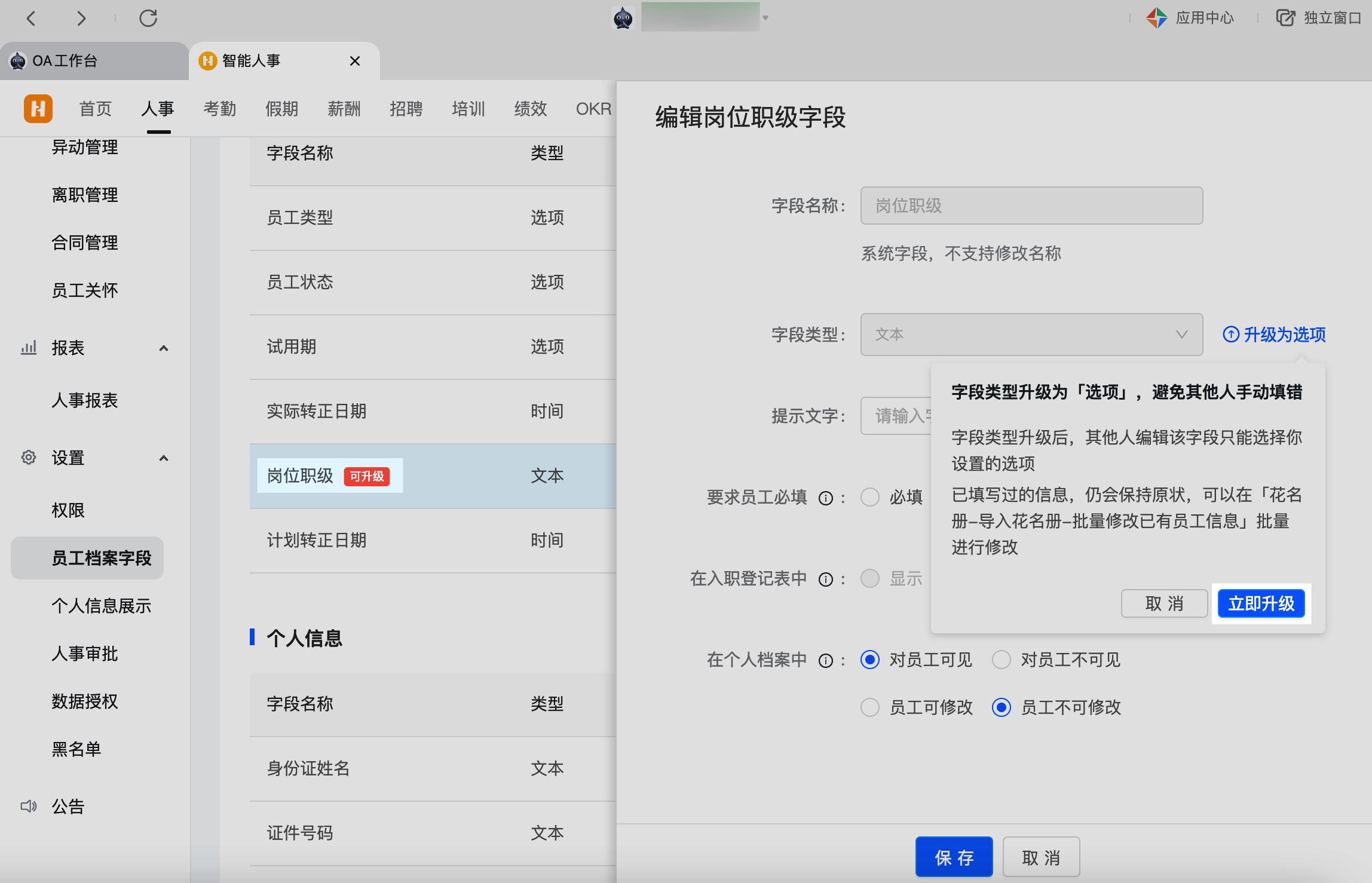
Task: Click the refresh page icon
Action: [x=148, y=19]
